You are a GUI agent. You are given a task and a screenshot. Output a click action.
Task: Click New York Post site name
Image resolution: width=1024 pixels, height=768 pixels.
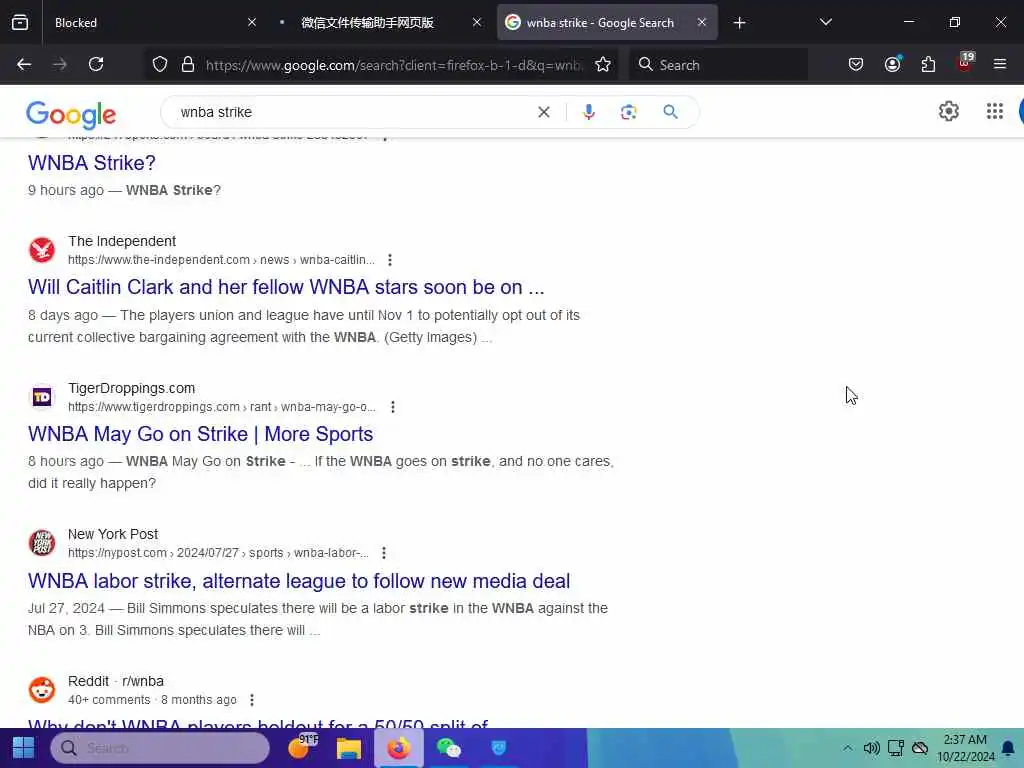[113, 534]
